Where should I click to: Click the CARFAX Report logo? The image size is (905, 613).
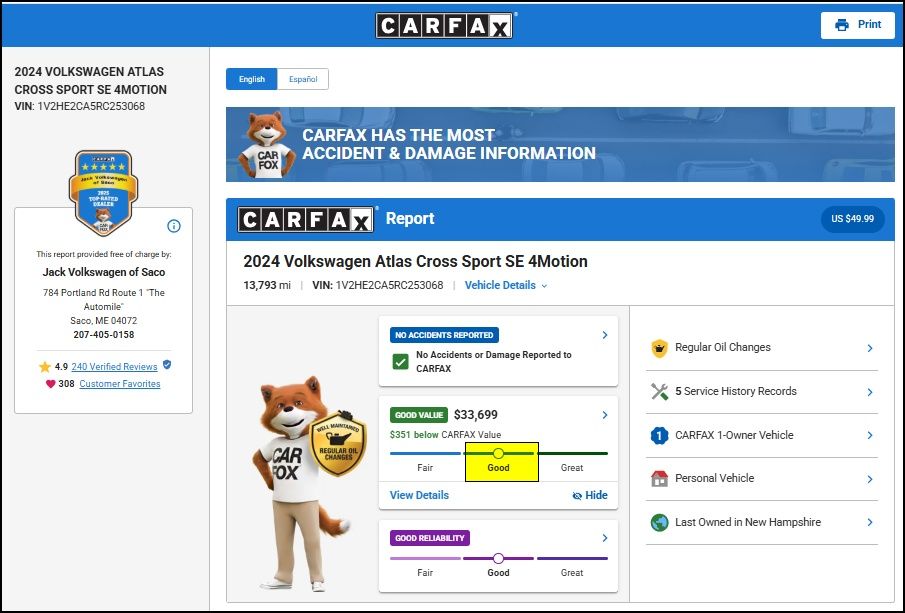coord(305,219)
